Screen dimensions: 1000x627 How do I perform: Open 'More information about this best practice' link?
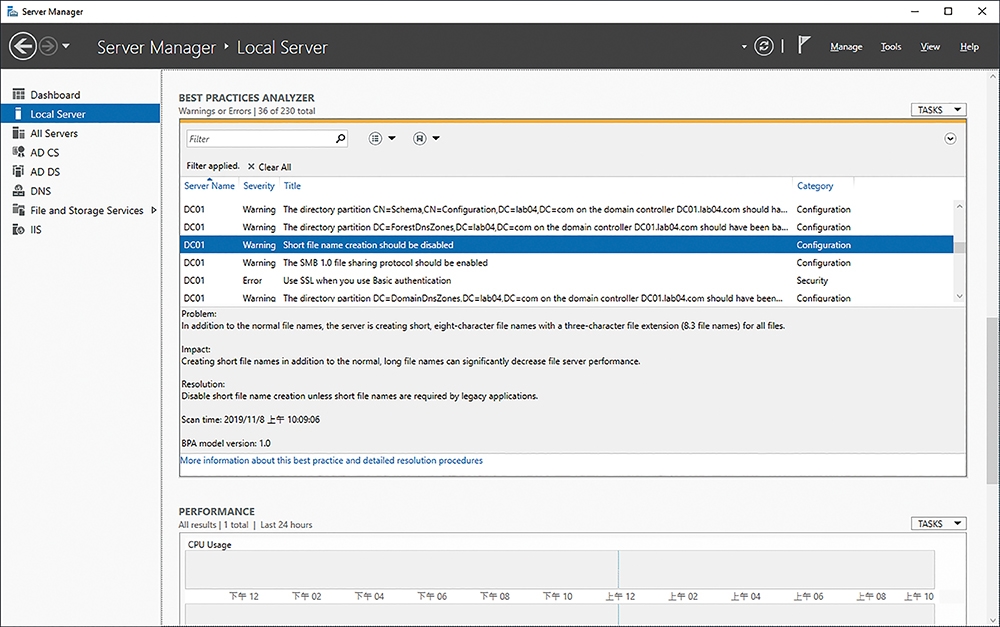click(x=331, y=461)
